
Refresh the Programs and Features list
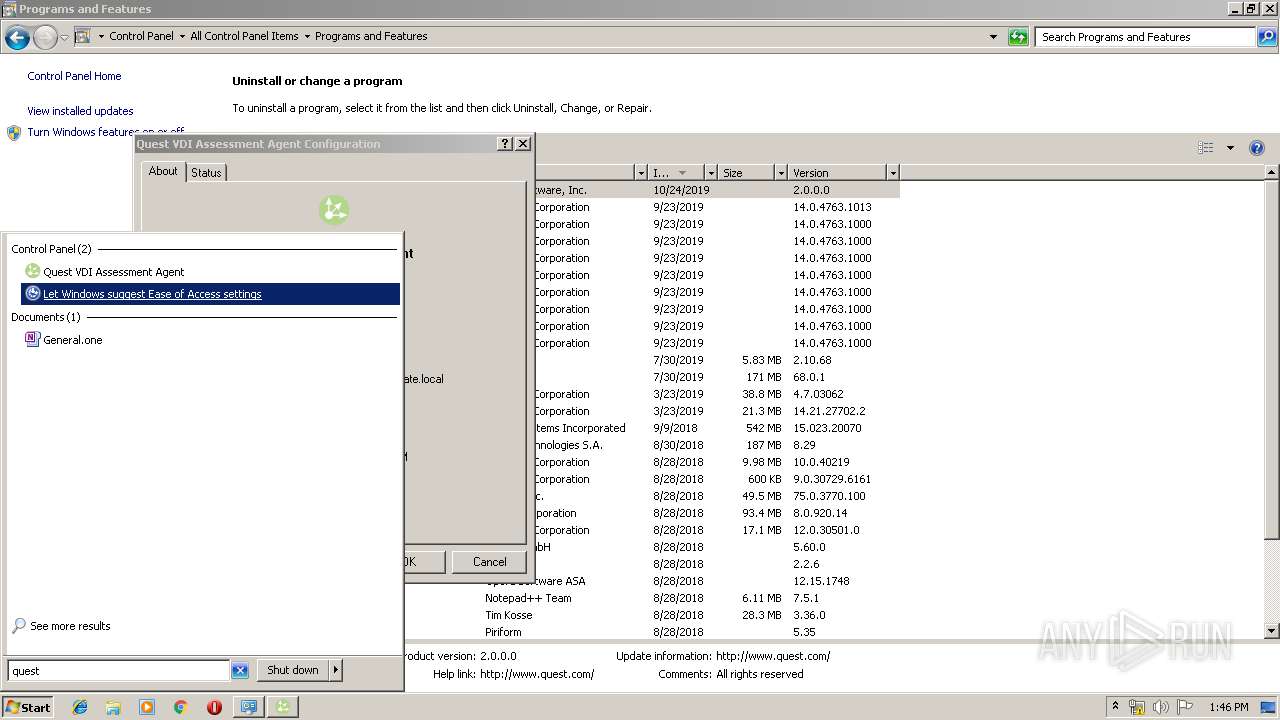click(1018, 37)
